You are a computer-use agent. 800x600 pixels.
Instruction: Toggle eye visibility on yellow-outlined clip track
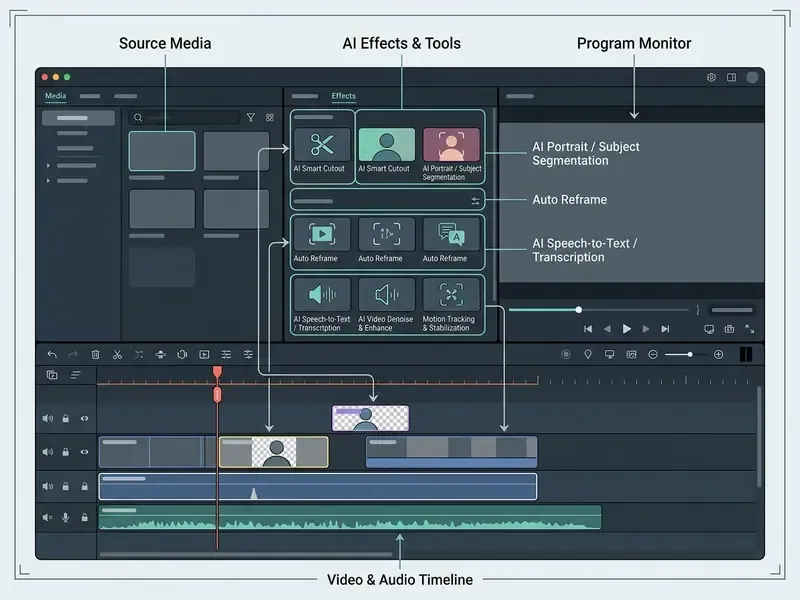point(84,452)
